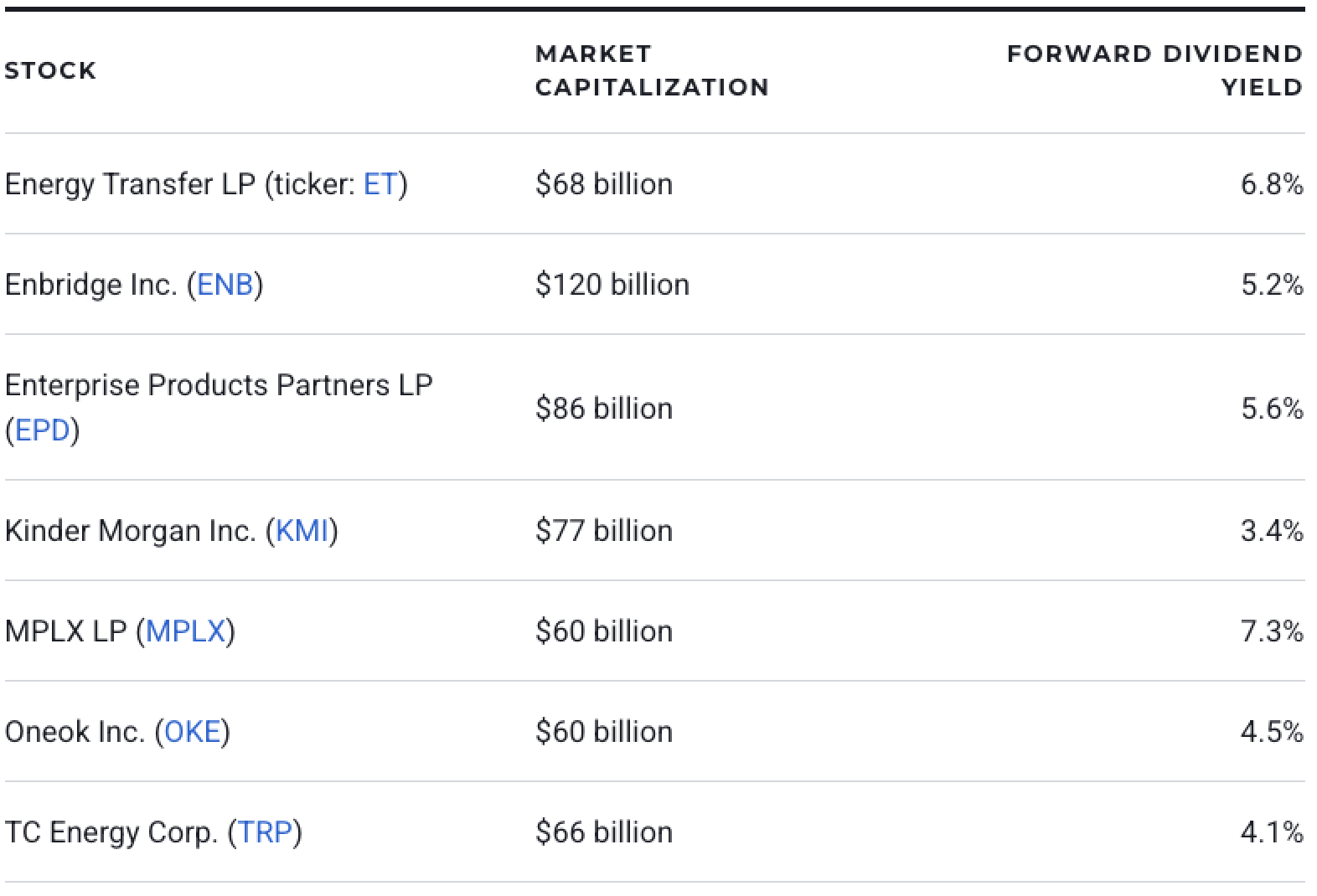Select the $120 billion market cap cell
Image resolution: width=1317 pixels, height=896 pixels.
click(x=612, y=285)
